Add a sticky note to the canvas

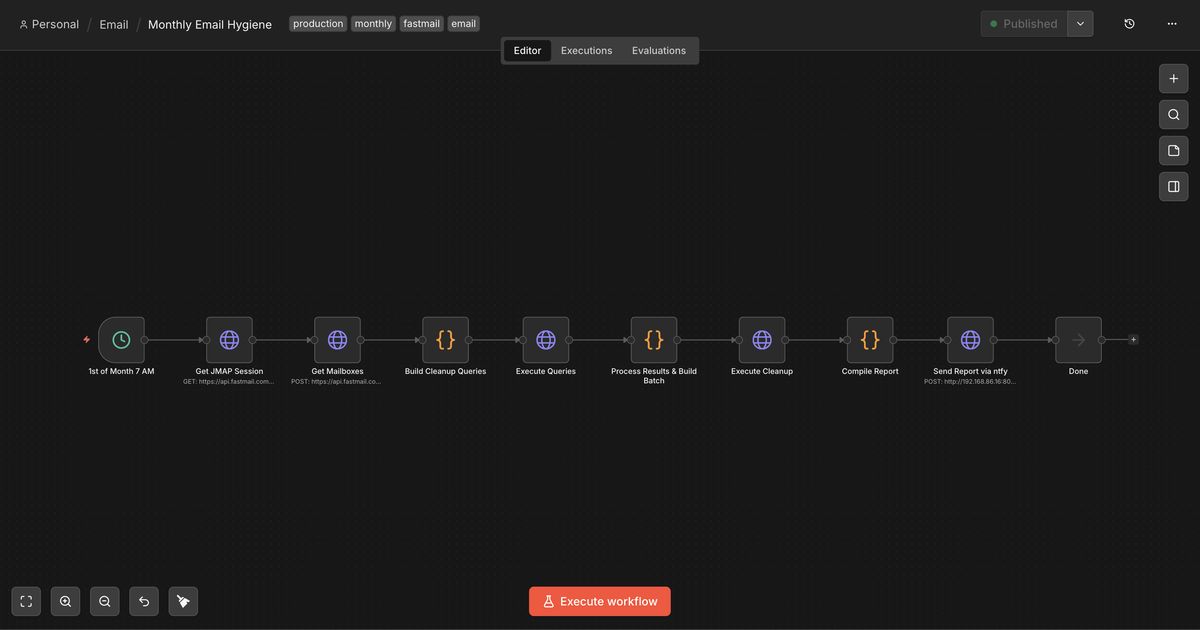click(1172, 150)
